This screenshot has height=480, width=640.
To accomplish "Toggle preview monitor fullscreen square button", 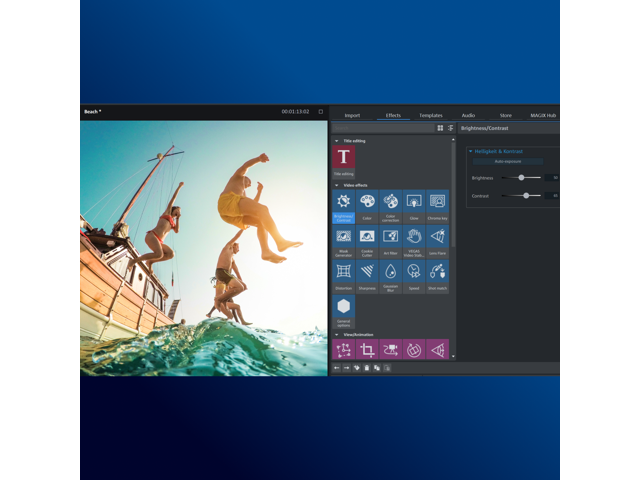I will point(321,112).
